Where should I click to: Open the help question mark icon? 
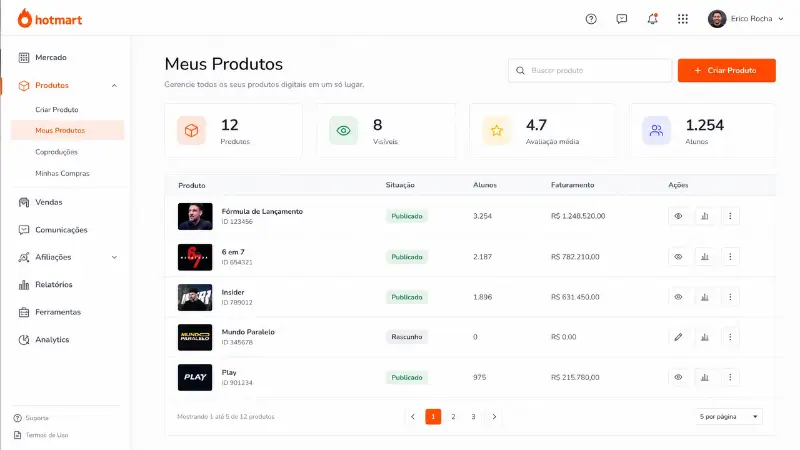click(591, 19)
